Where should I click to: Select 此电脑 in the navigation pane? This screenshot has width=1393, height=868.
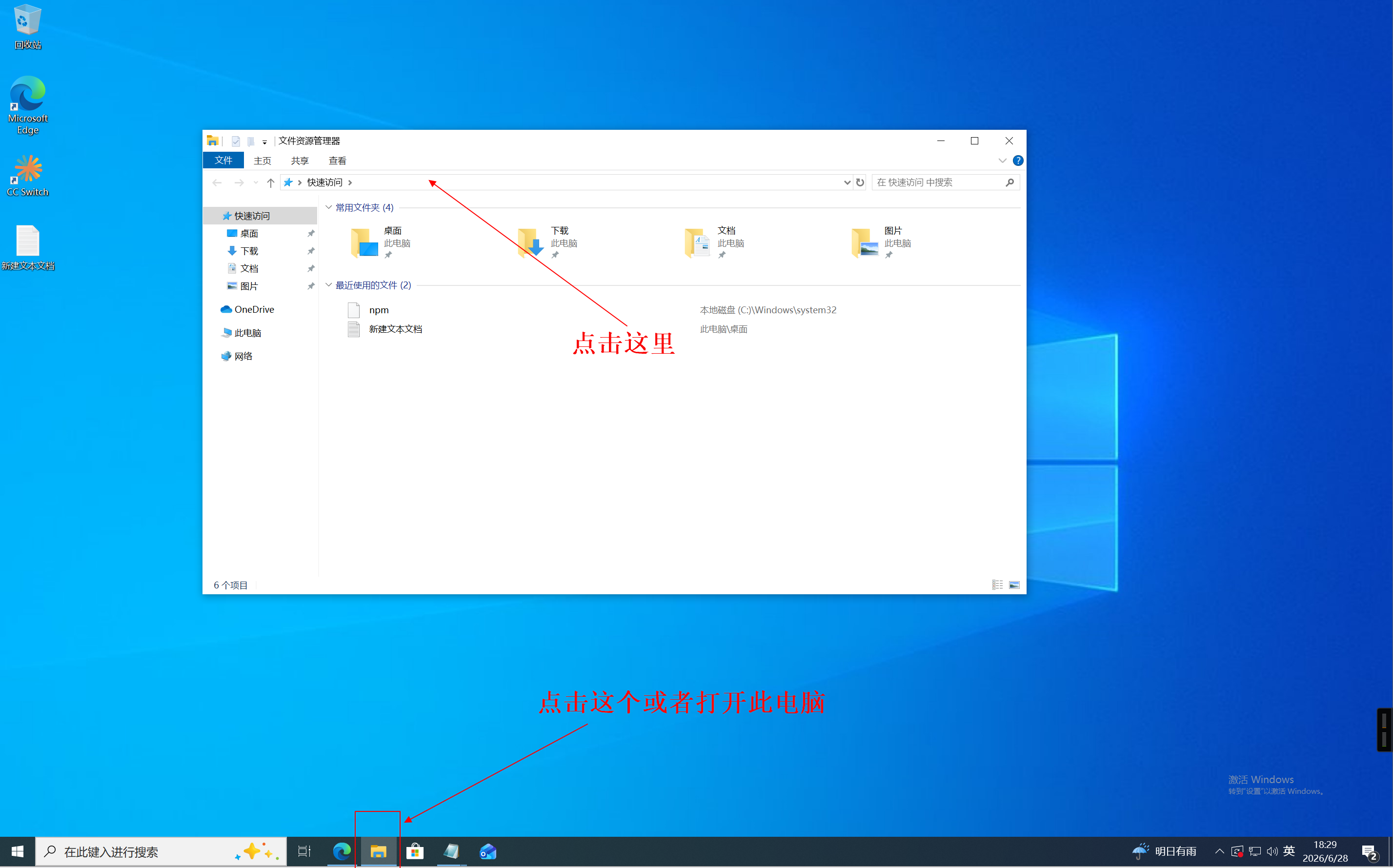(x=261, y=333)
